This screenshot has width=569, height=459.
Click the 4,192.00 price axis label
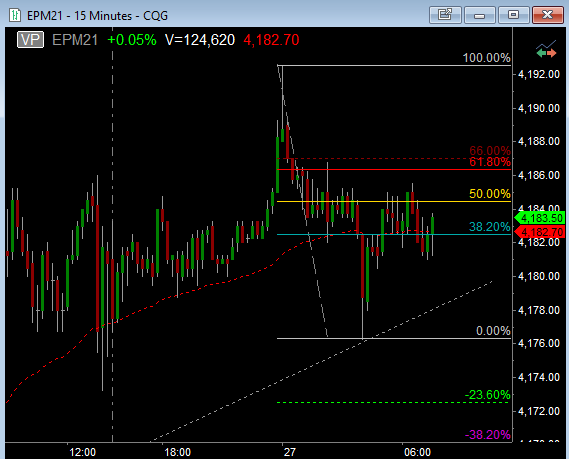539,74
